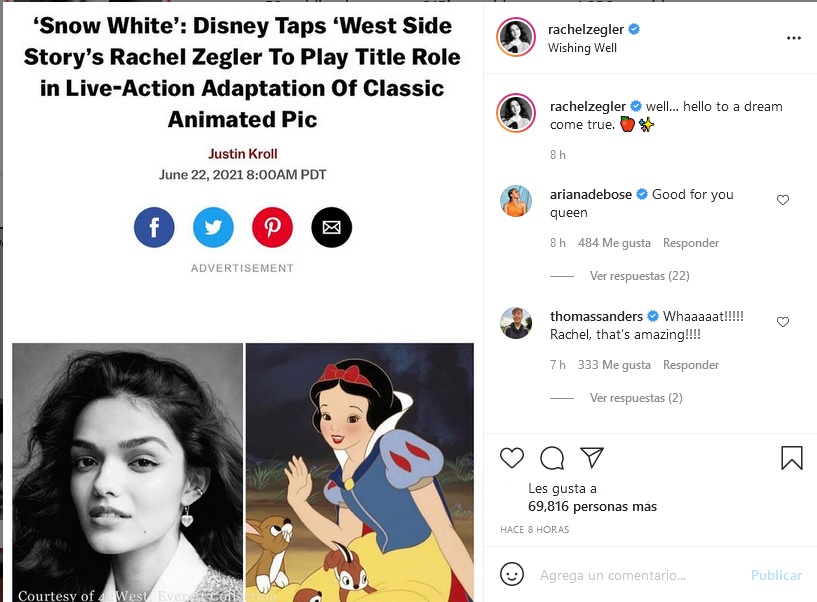The image size is (817, 602).
Task: Click the Publicar button
Action: pos(776,575)
